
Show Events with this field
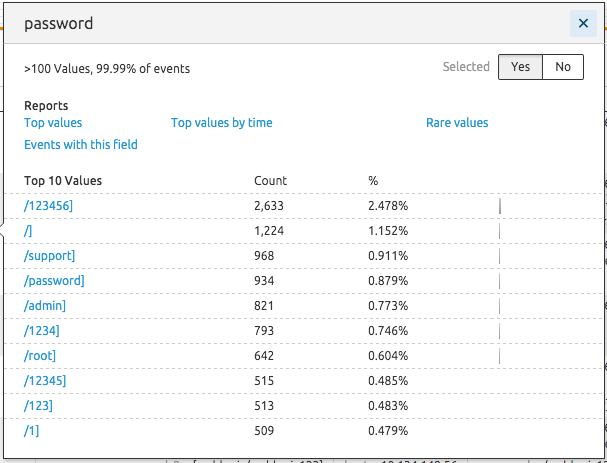[x=81, y=144]
